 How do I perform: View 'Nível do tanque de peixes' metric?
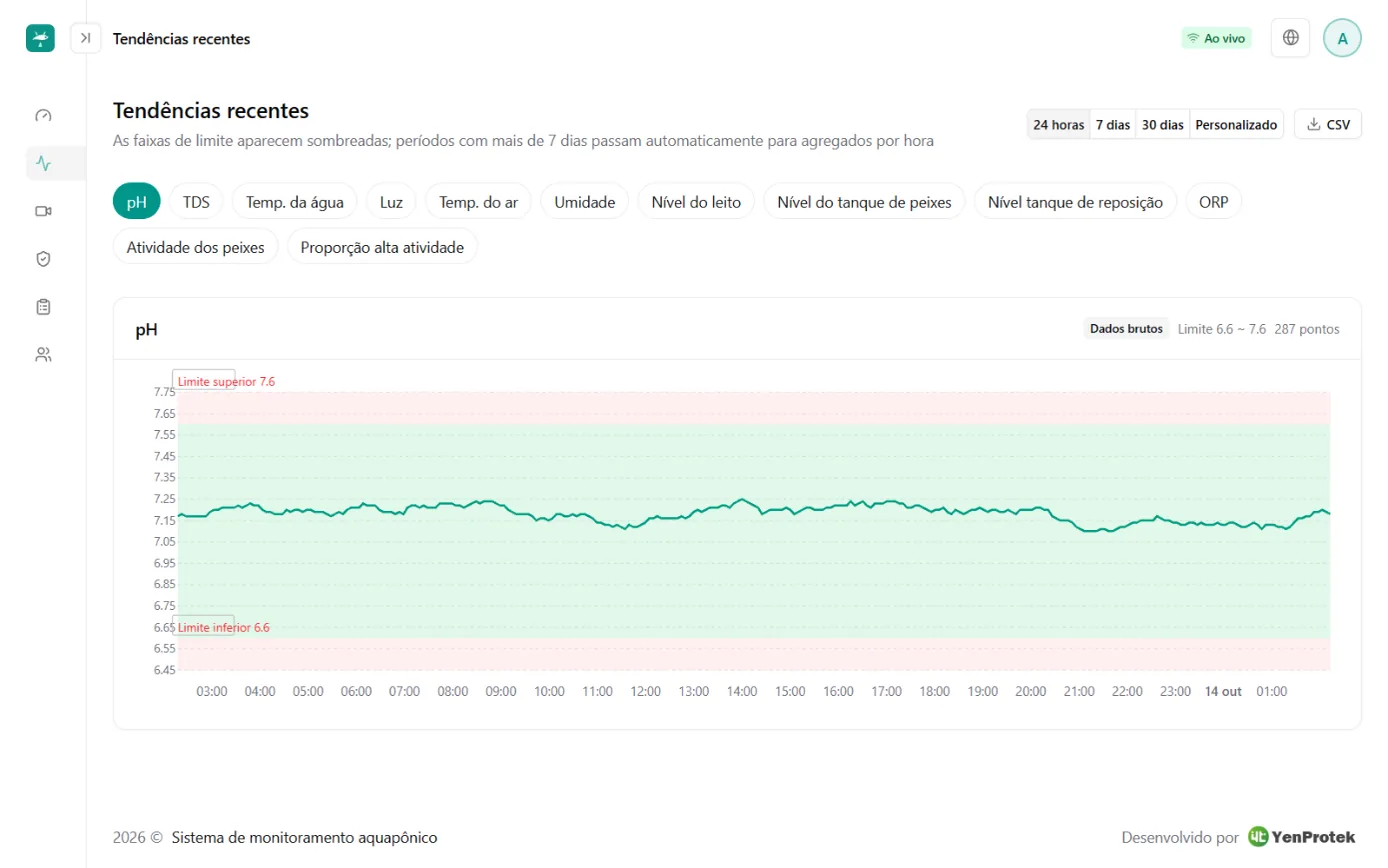[865, 201]
